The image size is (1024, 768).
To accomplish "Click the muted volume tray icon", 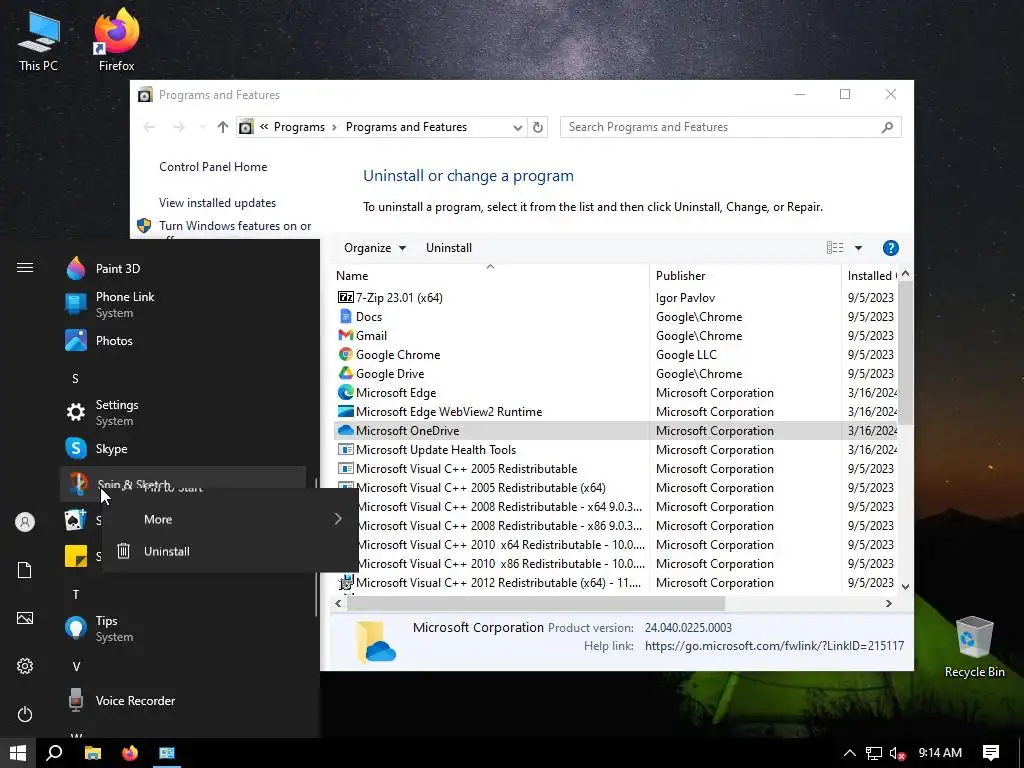I will pyautogui.click(x=898, y=754).
